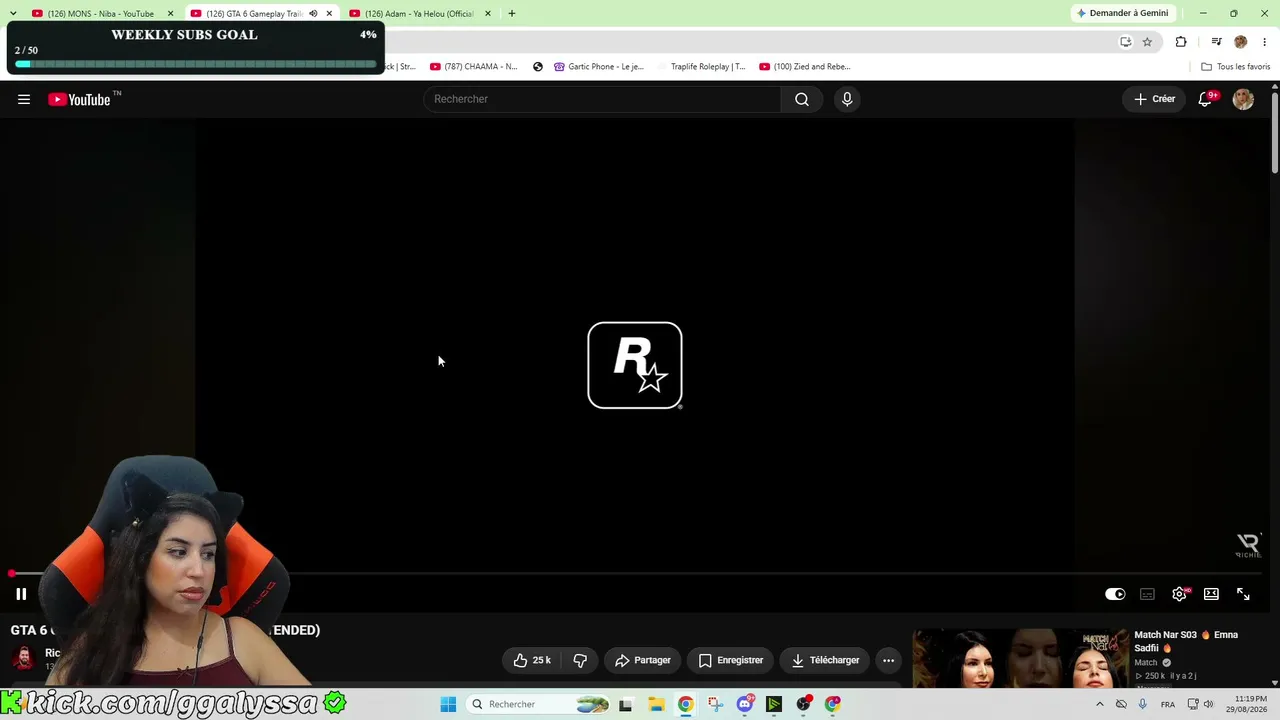Close the GTA 6 Gameplay Trailer tab
The height and width of the screenshot is (720, 1280).
click(x=329, y=14)
